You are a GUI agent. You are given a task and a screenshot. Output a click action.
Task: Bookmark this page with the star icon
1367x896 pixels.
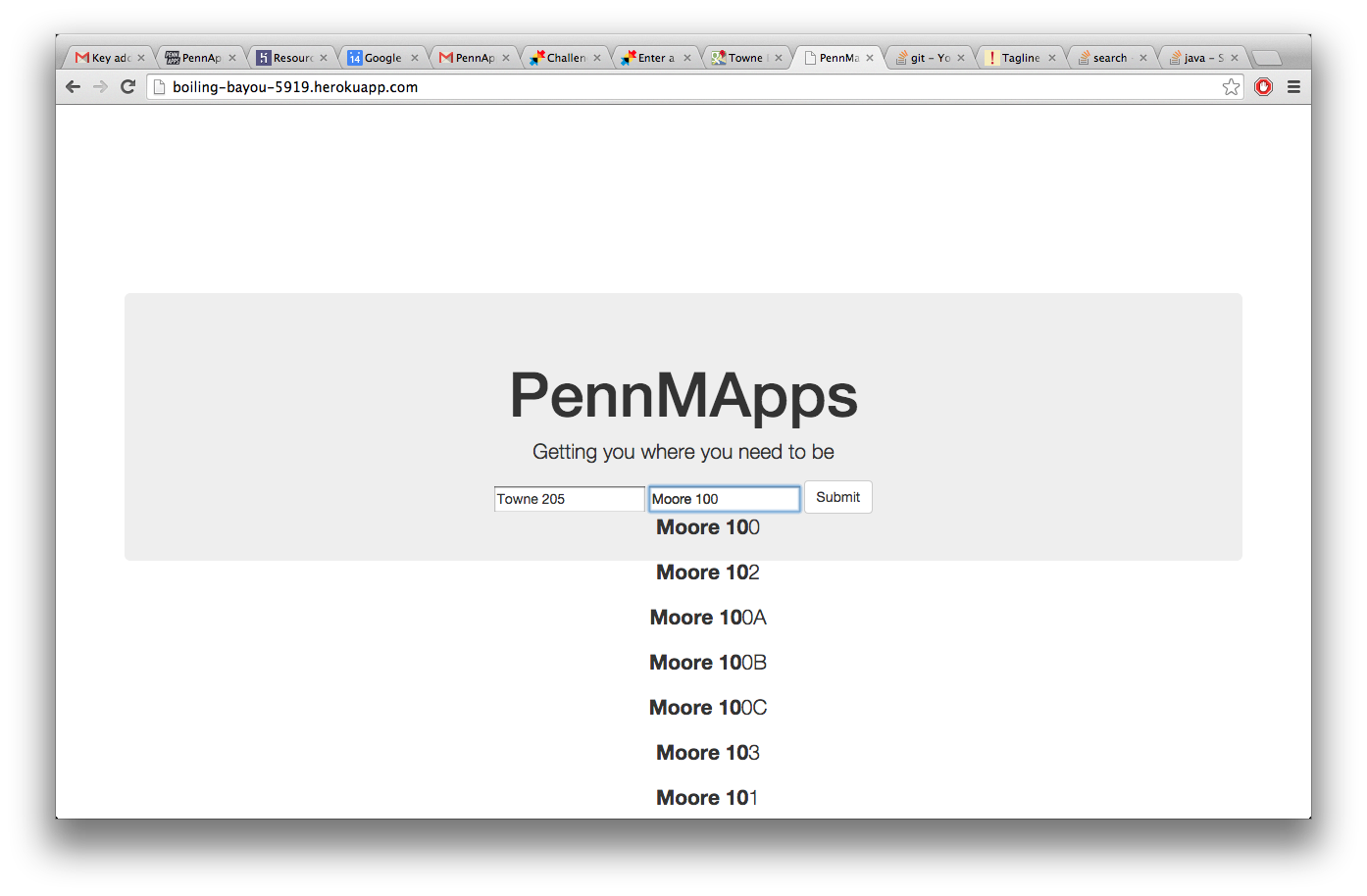pos(1232,87)
